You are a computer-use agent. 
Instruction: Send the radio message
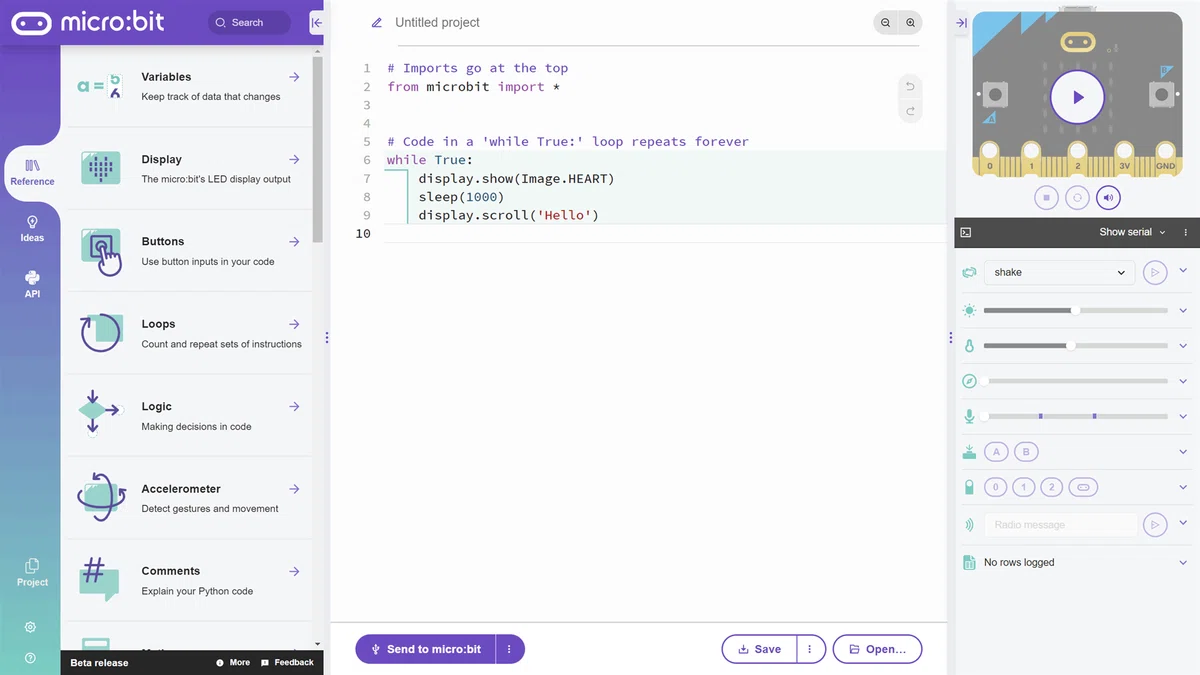click(x=1155, y=524)
